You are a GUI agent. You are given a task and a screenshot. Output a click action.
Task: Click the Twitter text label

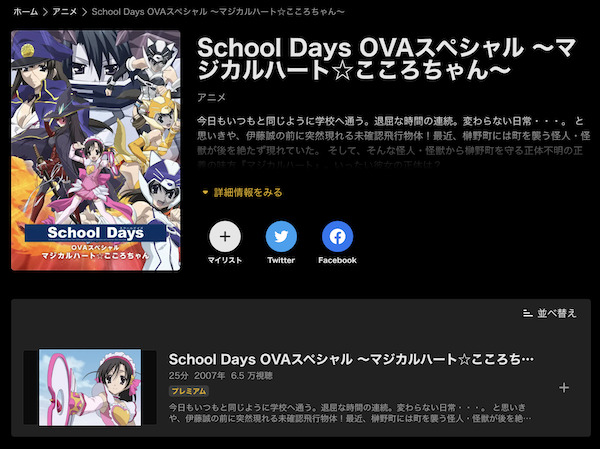coord(281,260)
